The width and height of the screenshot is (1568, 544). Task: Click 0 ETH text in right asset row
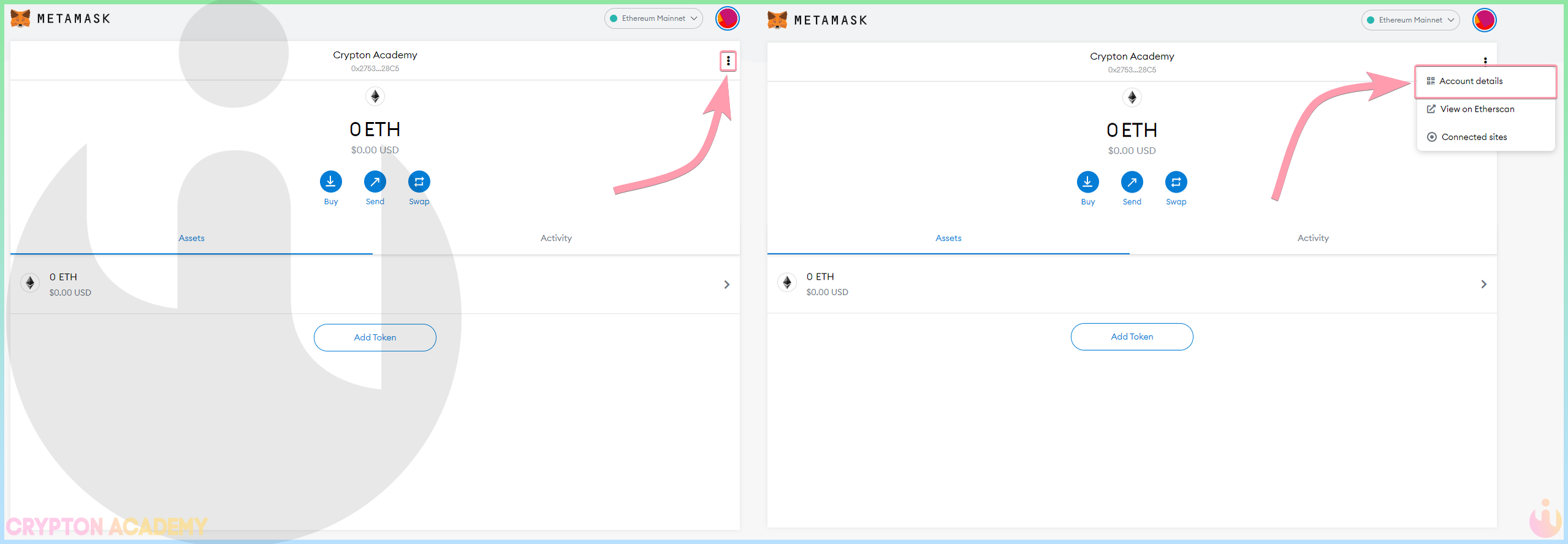coord(820,277)
